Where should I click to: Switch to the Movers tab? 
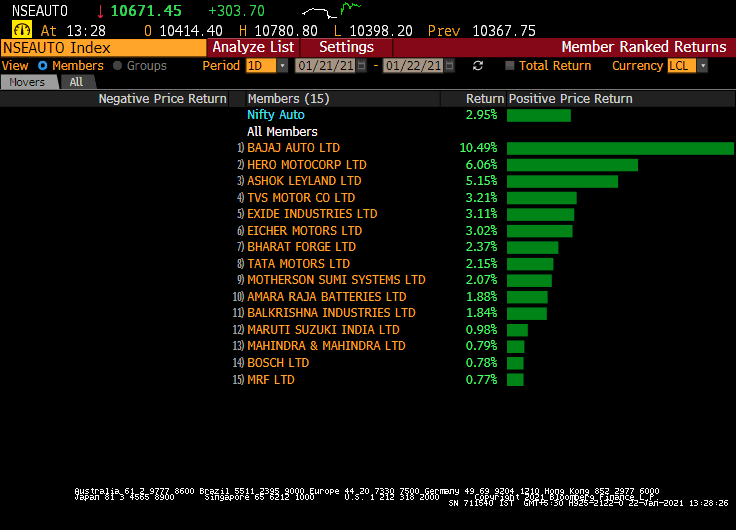[x=27, y=82]
